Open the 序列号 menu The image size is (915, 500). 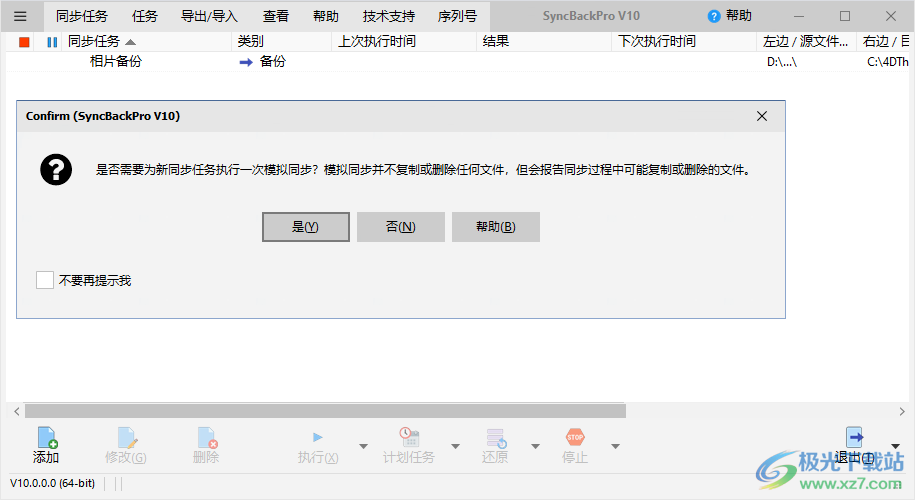tap(458, 16)
